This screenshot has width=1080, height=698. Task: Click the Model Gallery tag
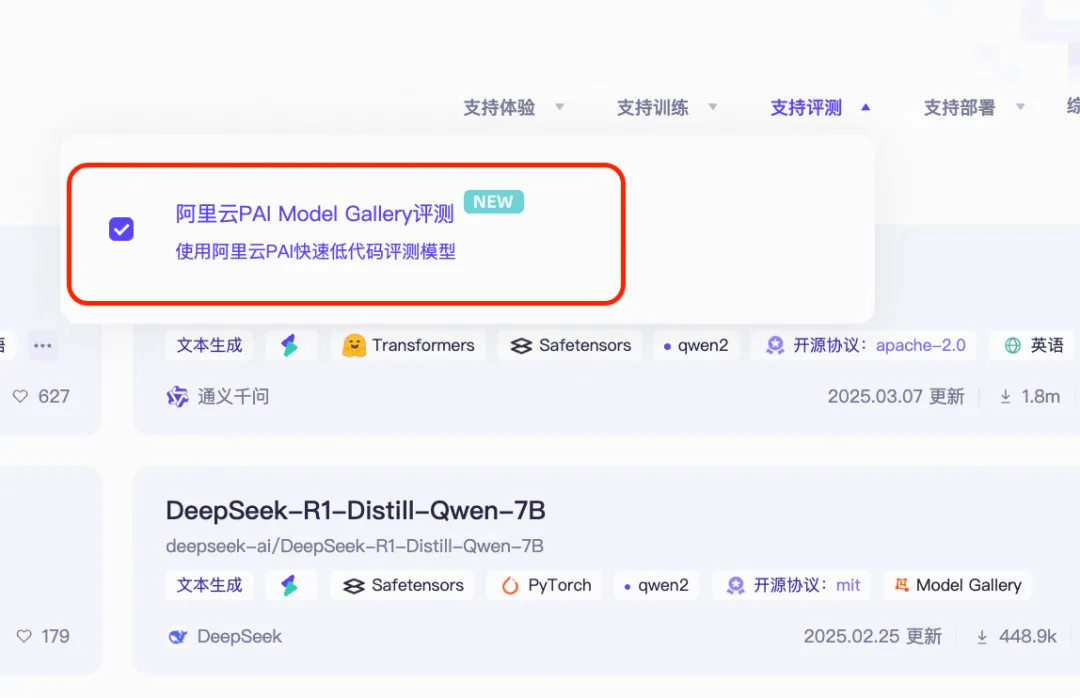(x=957, y=585)
